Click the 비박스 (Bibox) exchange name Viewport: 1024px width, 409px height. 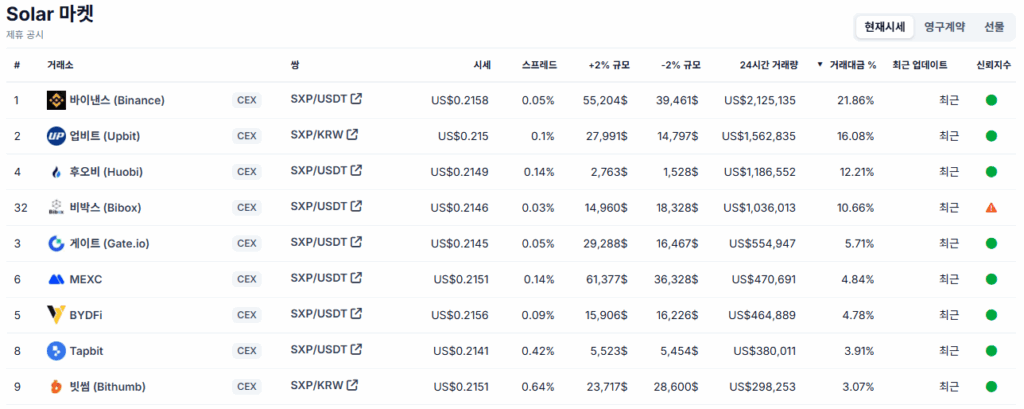tap(105, 208)
